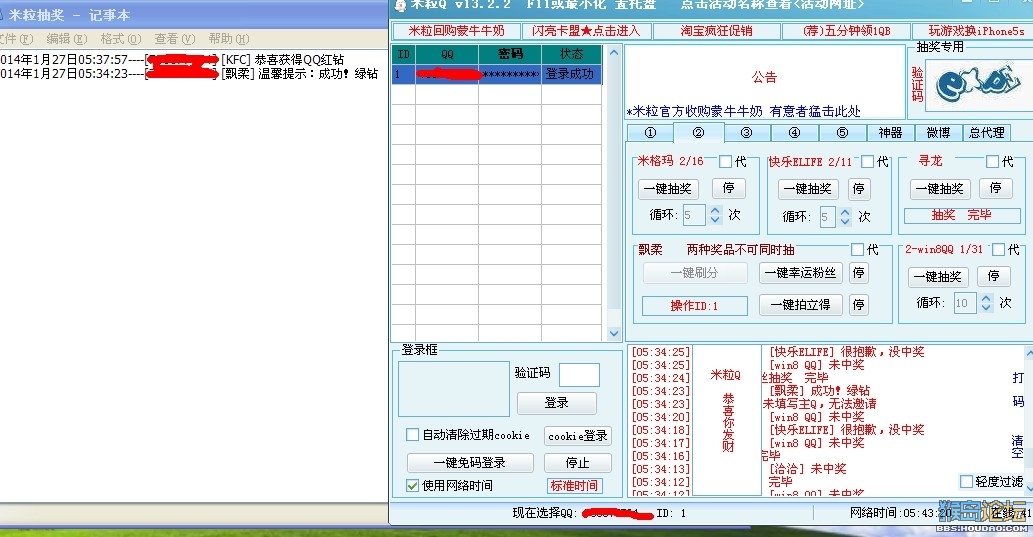Click 停 in the 快乐ELIFE group
This screenshot has width=1033, height=537.
tap(859, 189)
